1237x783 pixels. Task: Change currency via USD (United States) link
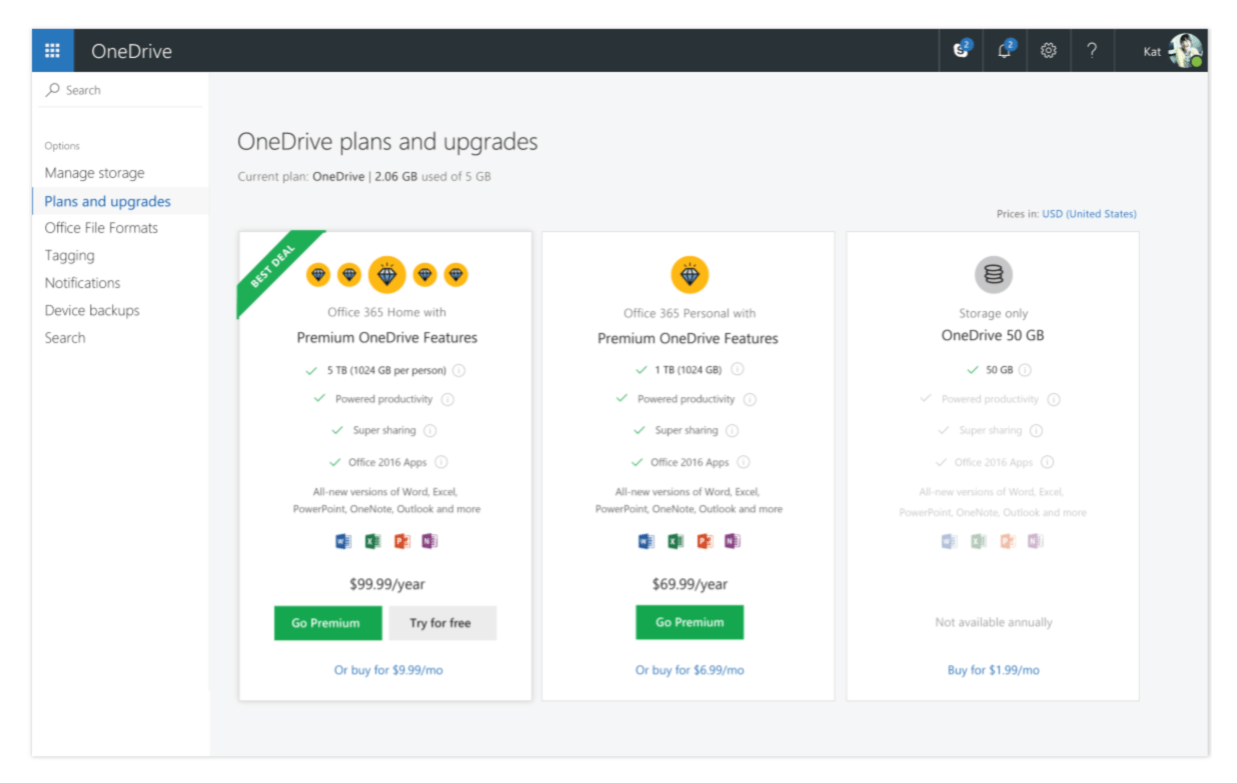(x=1089, y=214)
